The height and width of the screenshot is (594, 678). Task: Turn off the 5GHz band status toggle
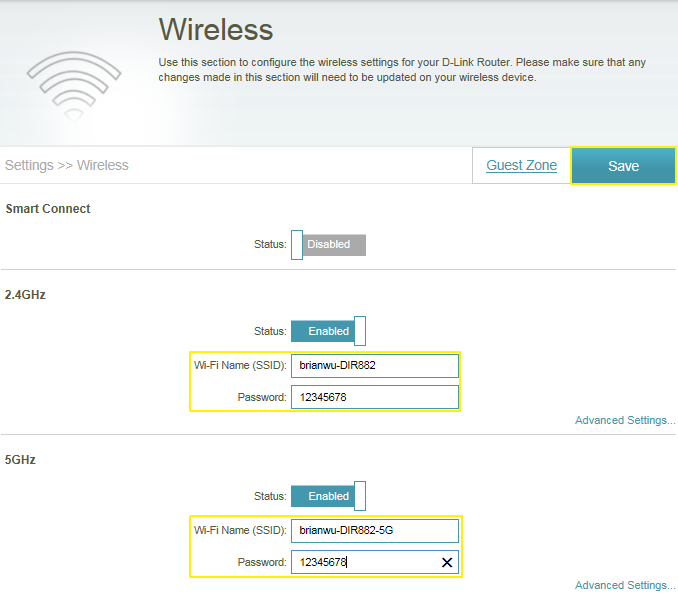(x=328, y=496)
